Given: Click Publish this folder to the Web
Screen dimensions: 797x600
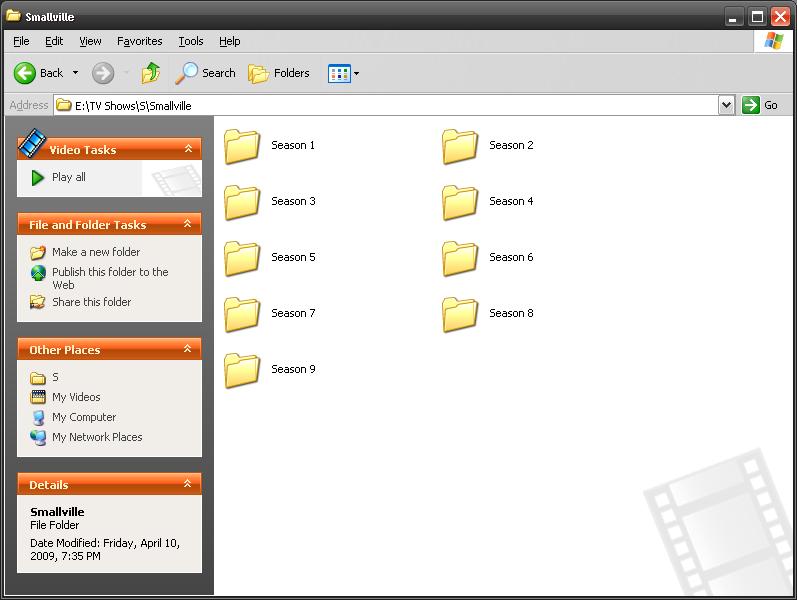Looking at the screenshot, I should (110, 278).
